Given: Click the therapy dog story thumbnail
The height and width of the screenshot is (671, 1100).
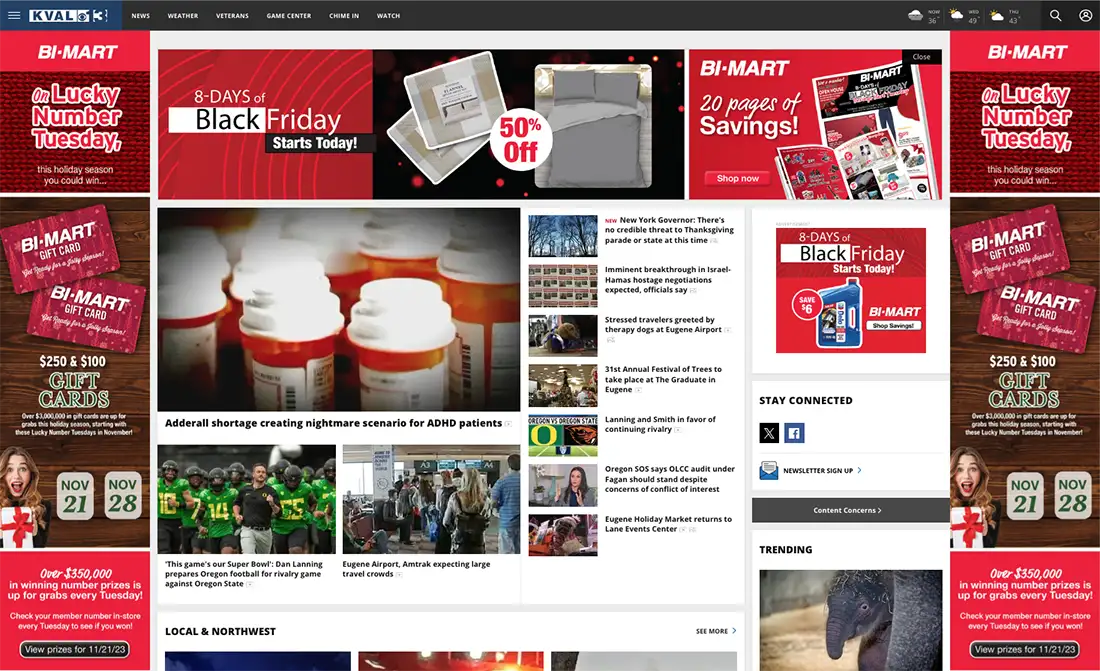Looking at the screenshot, I should pos(563,336).
